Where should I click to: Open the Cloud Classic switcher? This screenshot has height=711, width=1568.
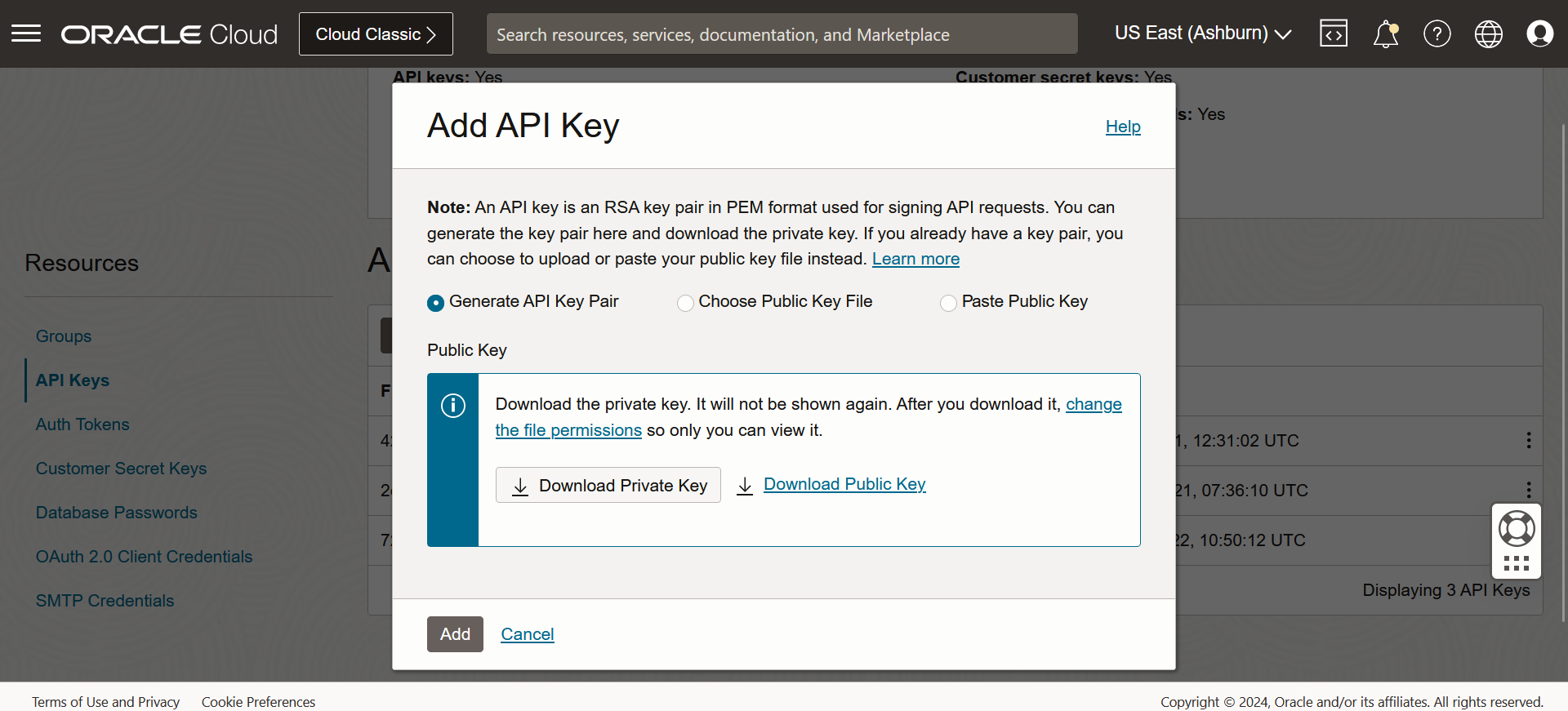coord(376,34)
